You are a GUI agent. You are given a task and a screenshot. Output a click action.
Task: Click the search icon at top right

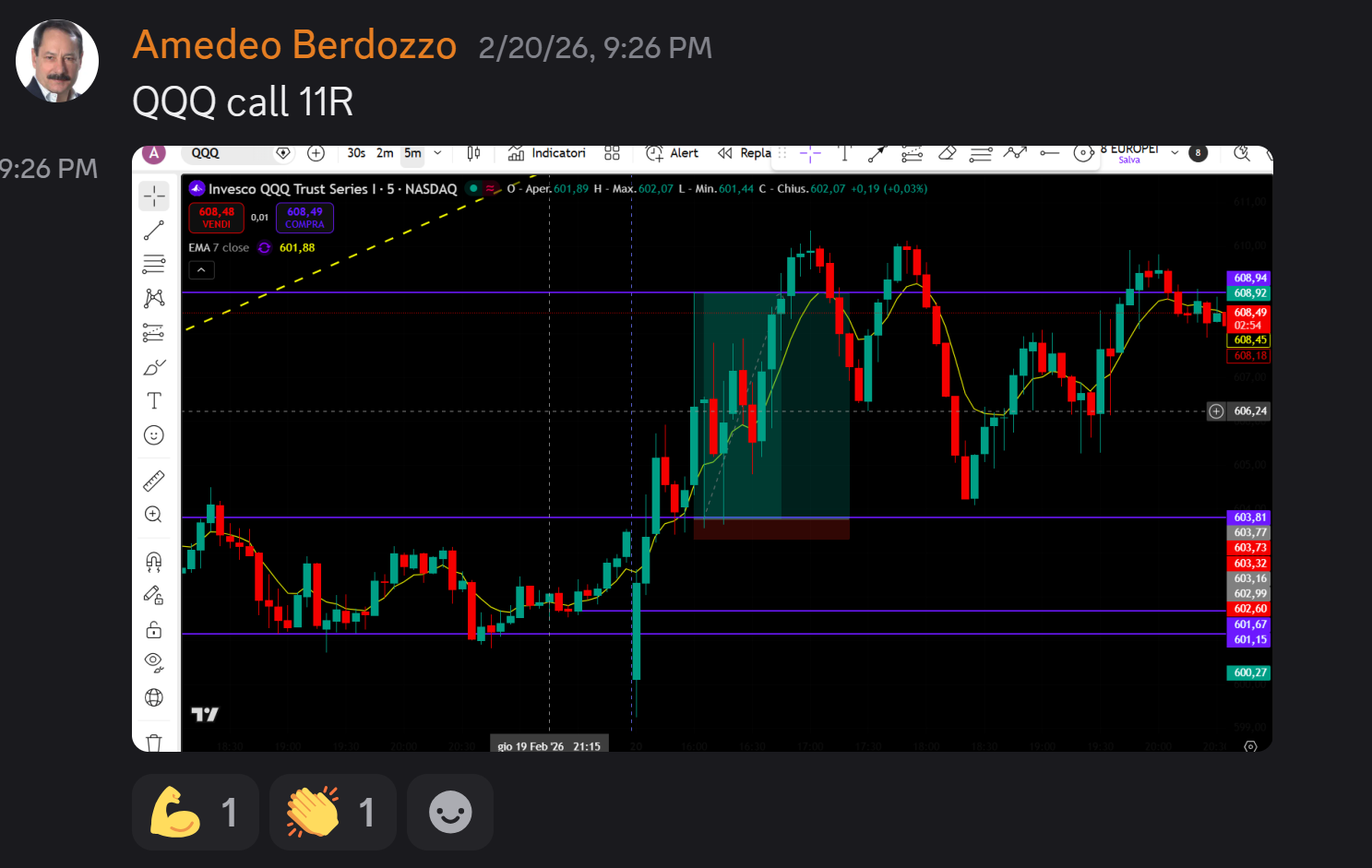click(1242, 153)
